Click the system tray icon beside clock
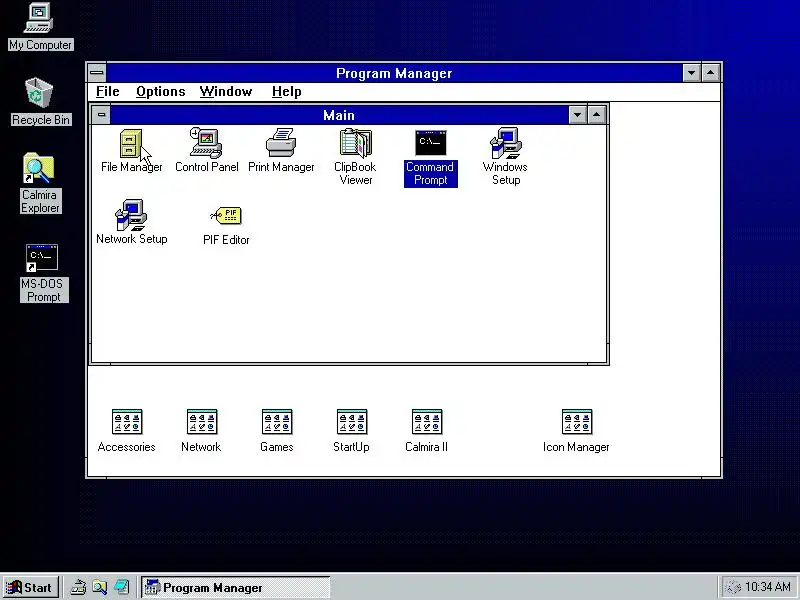Viewport: 800px width, 600px height. point(733,588)
